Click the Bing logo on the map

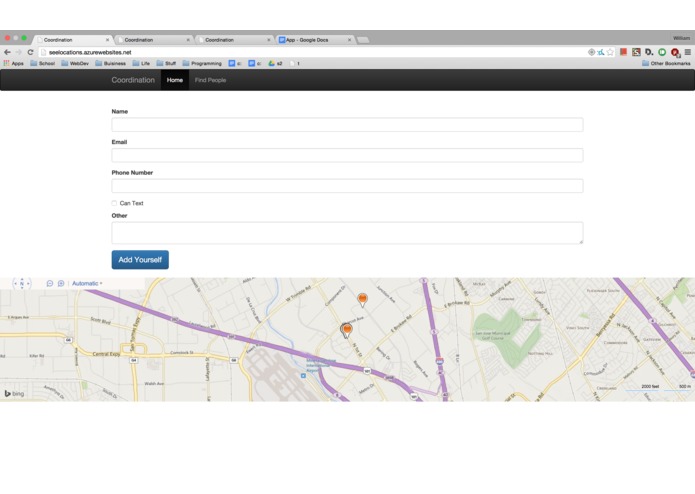(14, 393)
